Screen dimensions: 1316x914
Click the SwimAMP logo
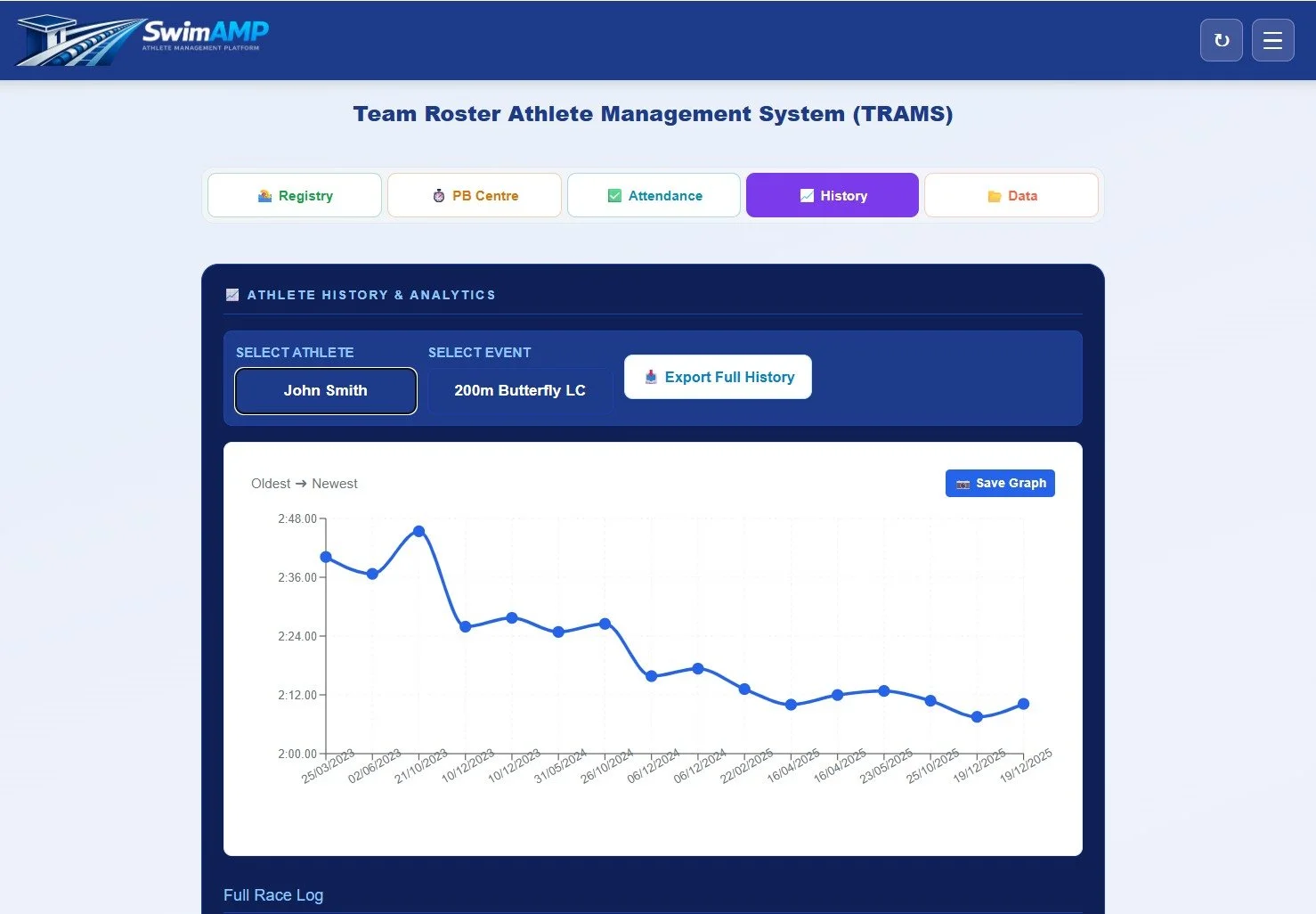[142, 40]
